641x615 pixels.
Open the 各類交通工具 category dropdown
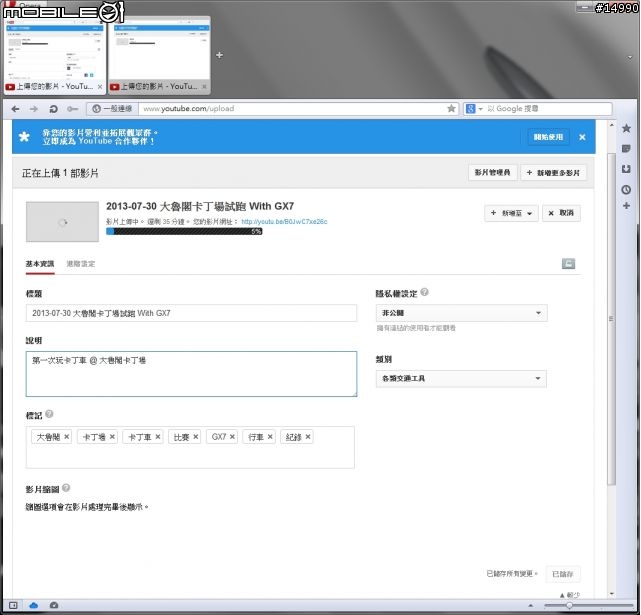click(461, 379)
